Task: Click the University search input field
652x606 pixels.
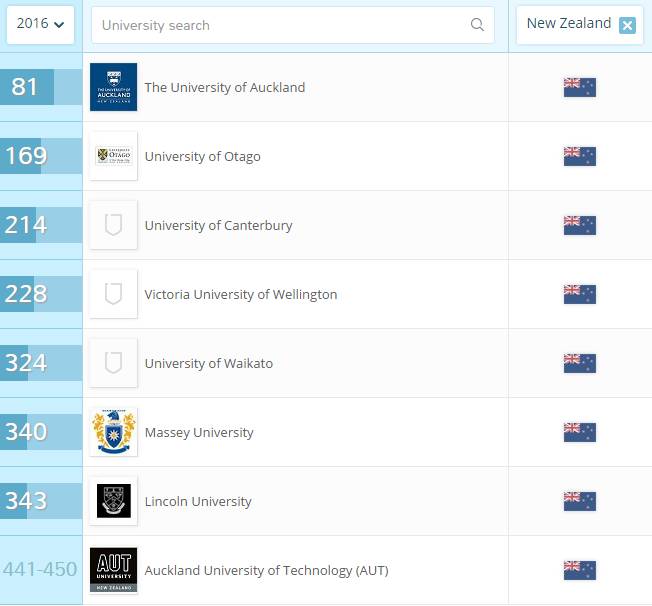Action: coord(280,25)
